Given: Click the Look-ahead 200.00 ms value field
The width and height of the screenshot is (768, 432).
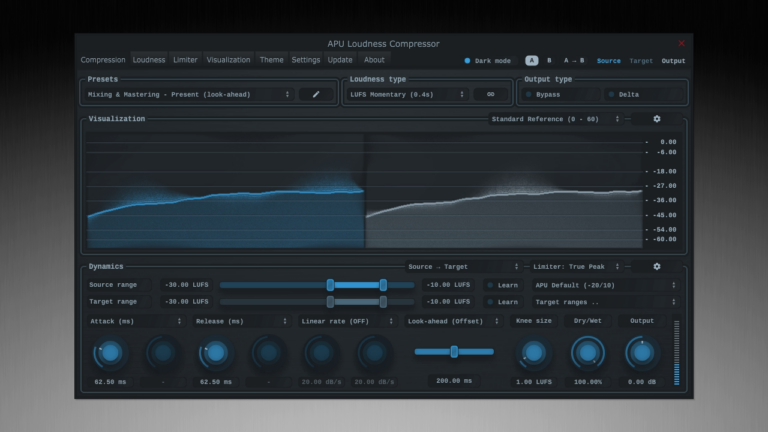Looking at the screenshot, I should click(x=454, y=381).
